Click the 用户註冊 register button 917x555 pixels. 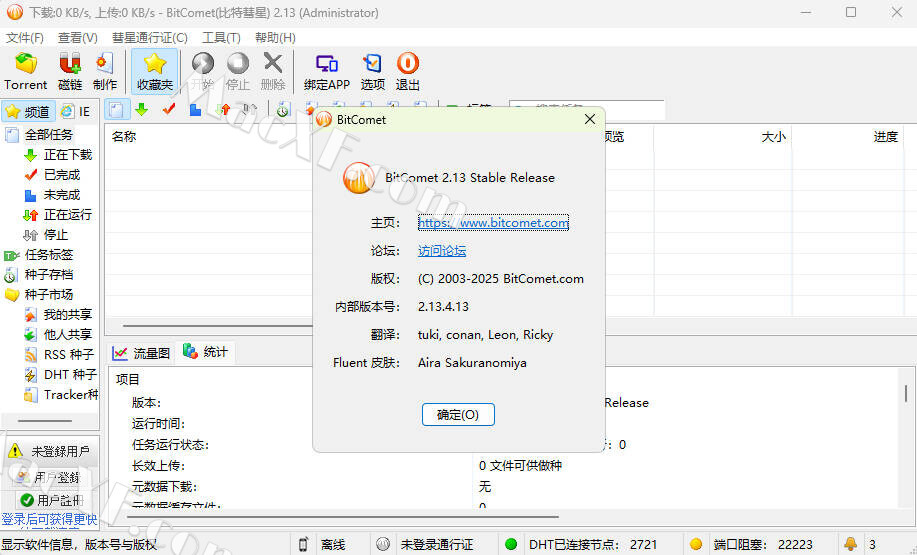pyautogui.click(x=51, y=500)
